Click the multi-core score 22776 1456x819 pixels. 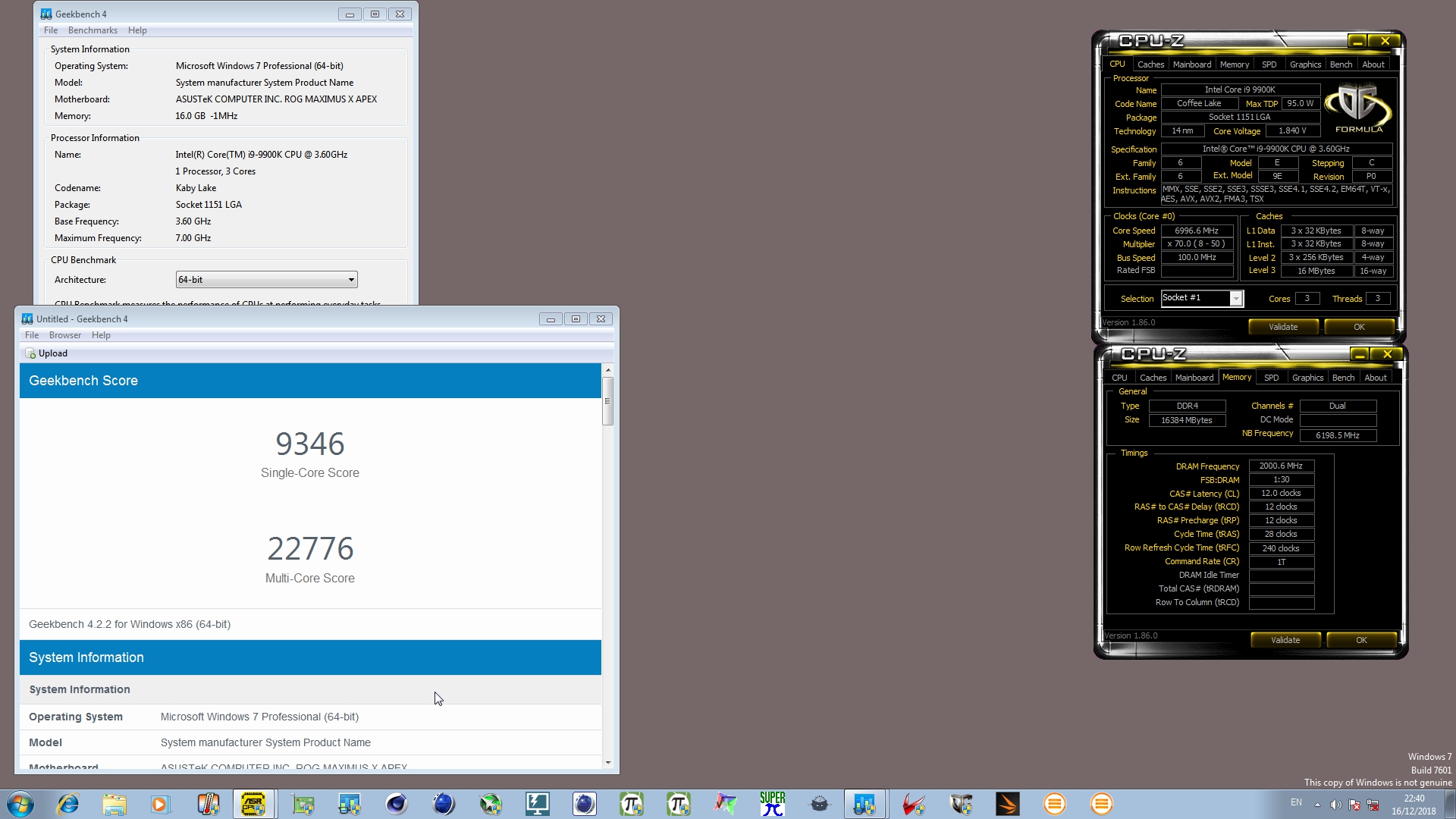coord(310,549)
